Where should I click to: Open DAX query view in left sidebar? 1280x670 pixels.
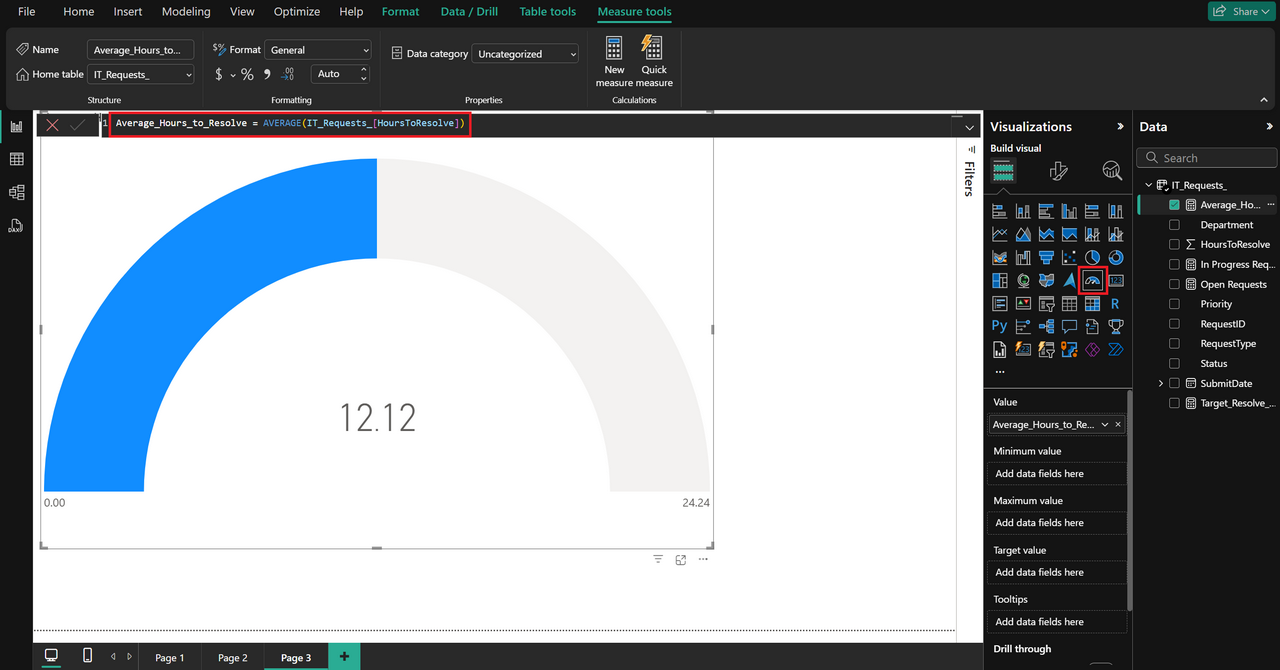(x=16, y=226)
